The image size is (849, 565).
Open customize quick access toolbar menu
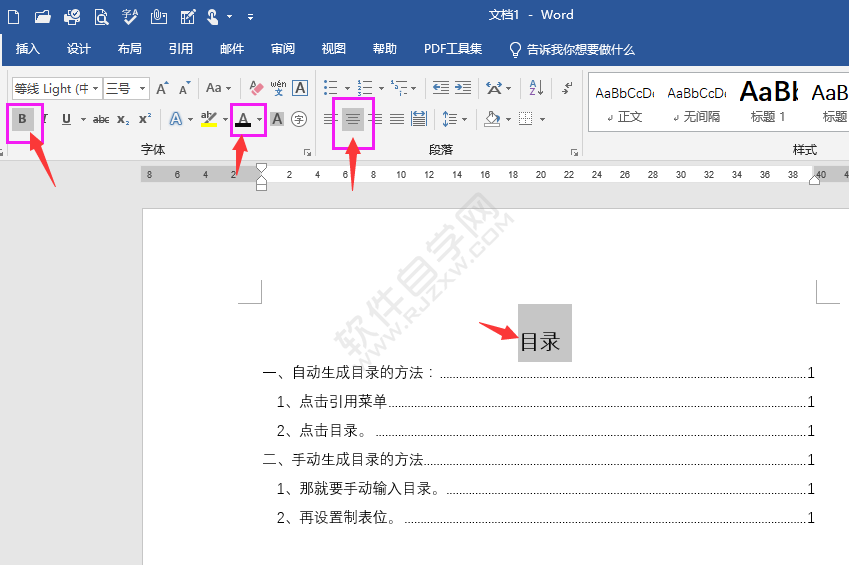250,17
